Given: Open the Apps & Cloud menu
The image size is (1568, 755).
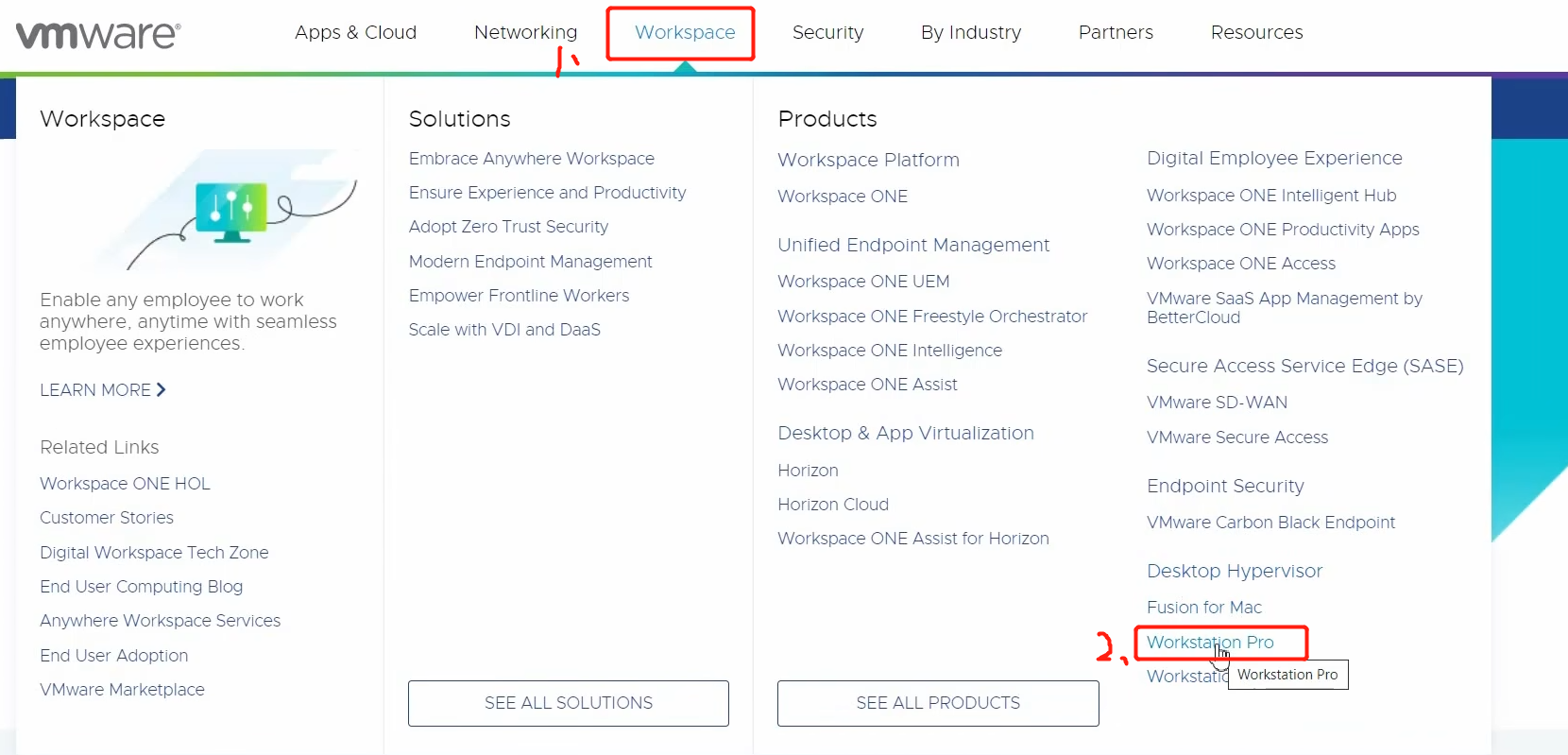Looking at the screenshot, I should tap(355, 32).
